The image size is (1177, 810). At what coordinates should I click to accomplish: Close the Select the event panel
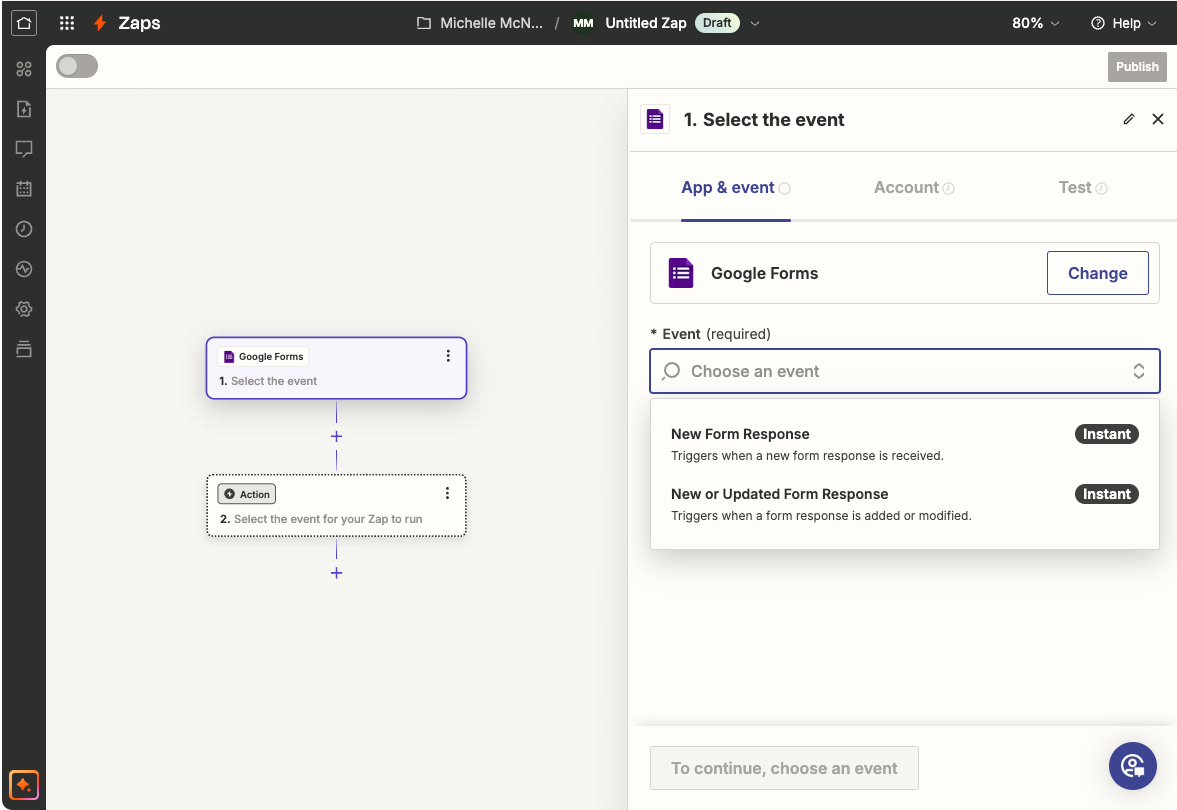pyautogui.click(x=1158, y=119)
